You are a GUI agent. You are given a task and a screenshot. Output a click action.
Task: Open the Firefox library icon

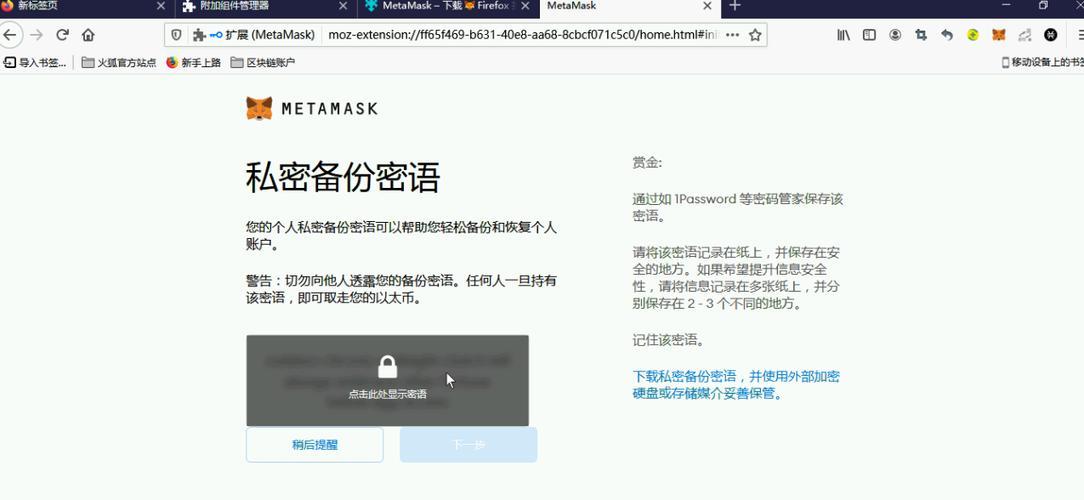click(x=844, y=35)
